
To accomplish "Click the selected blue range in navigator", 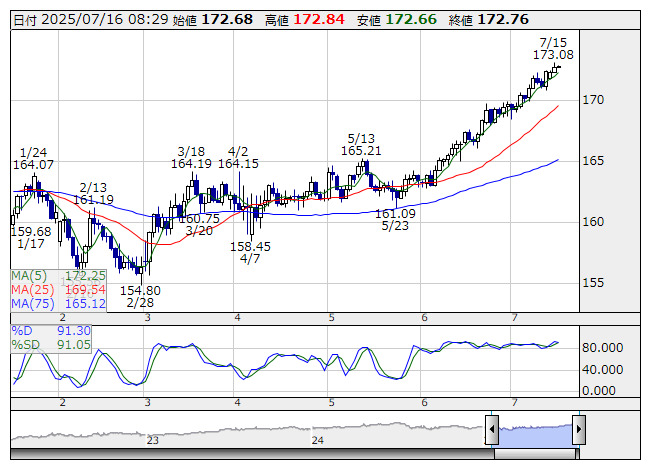I will [535, 435].
